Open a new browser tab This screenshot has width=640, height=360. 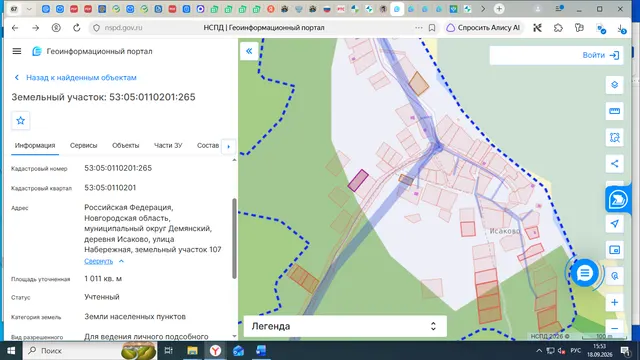(x=499, y=9)
